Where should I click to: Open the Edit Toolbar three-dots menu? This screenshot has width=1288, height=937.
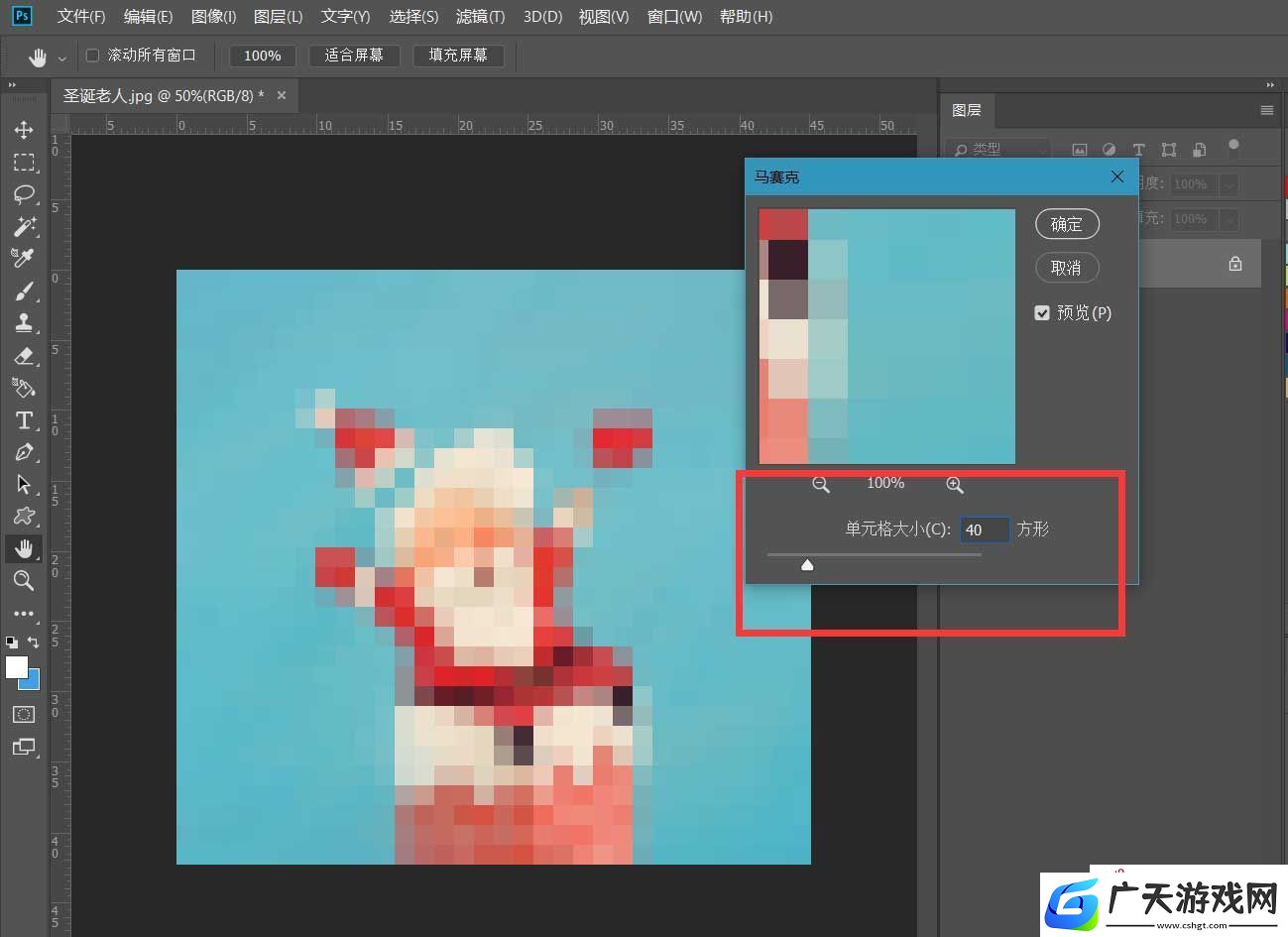[x=24, y=613]
